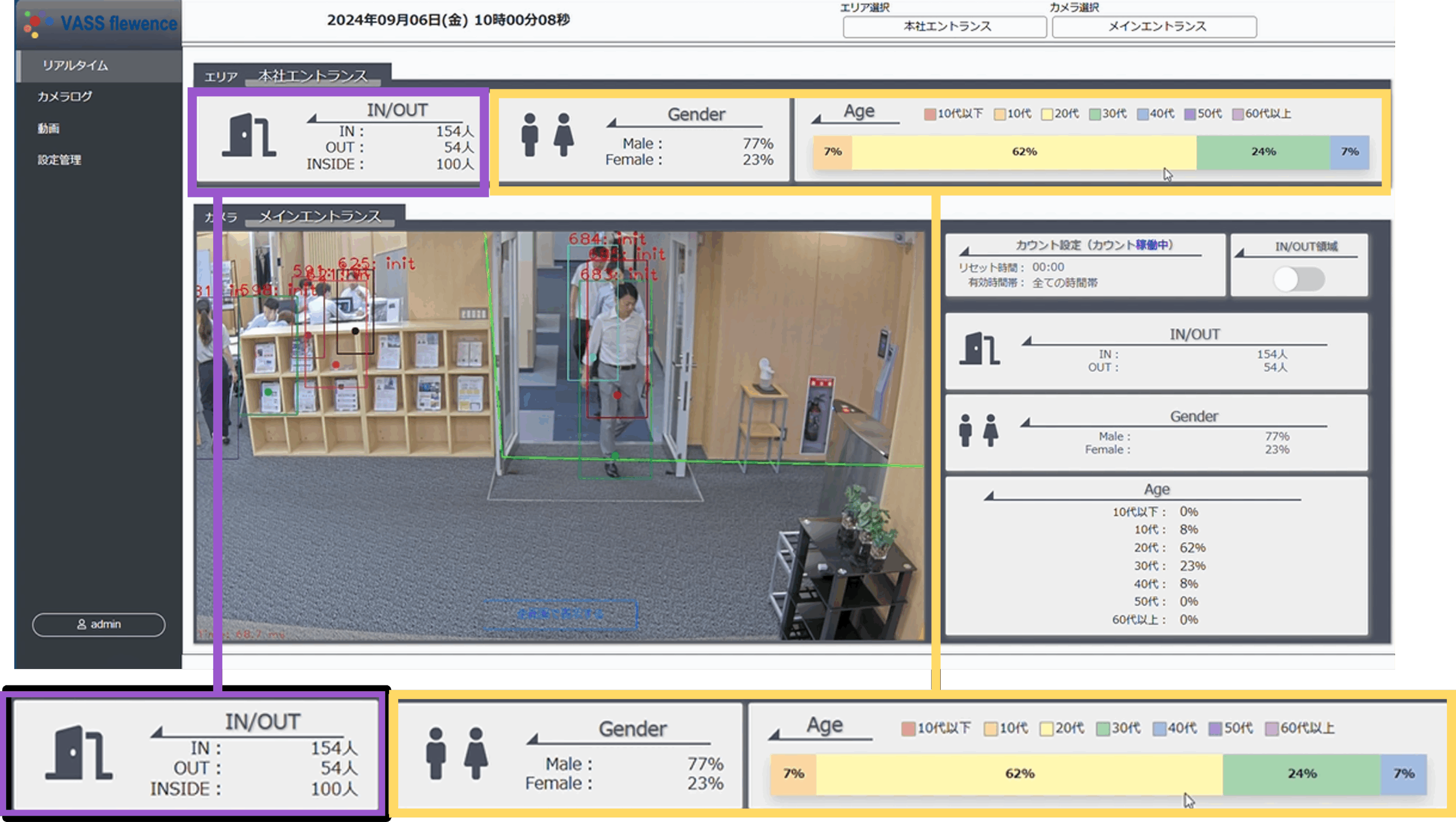Open the カメラ選択 dropdown
This screenshot has width=1456, height=822.
click(x=1154, y=27)
